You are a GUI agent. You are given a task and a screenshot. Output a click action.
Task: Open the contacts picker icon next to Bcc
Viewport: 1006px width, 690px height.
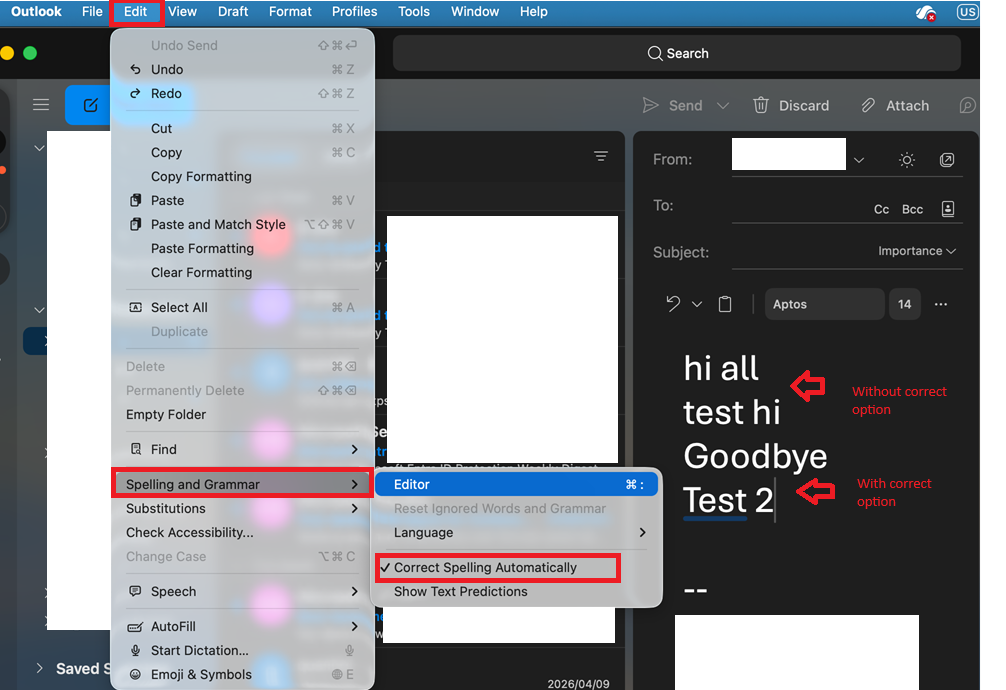pos(948,209)
